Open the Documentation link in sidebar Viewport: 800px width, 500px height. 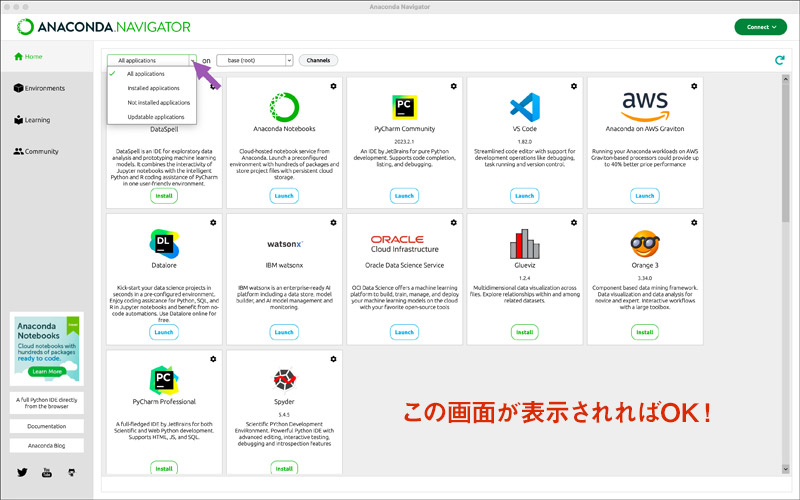[x=46, y=426]
